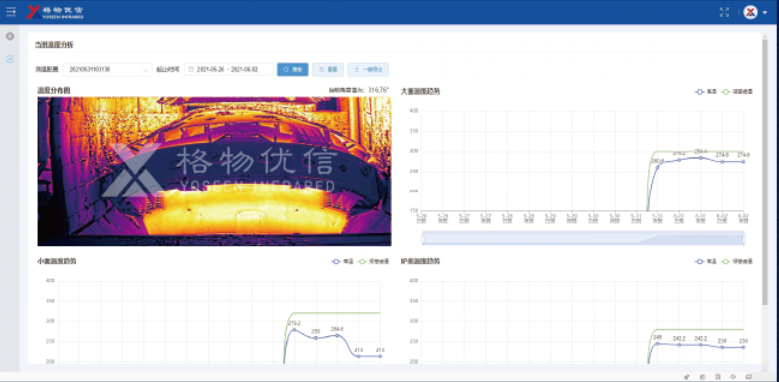The width and height of the screenshot is (779, 382).
Task: Click the Yoseen Infrared logo
Action: tap(55, 12)
